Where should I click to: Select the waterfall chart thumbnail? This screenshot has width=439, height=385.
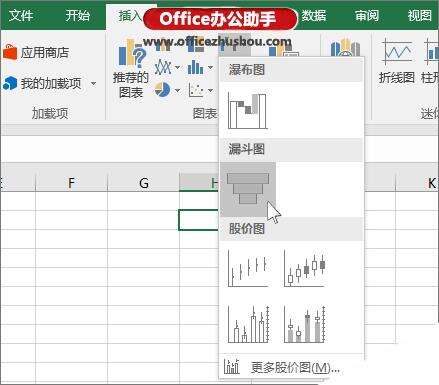[x=247, y=110]
